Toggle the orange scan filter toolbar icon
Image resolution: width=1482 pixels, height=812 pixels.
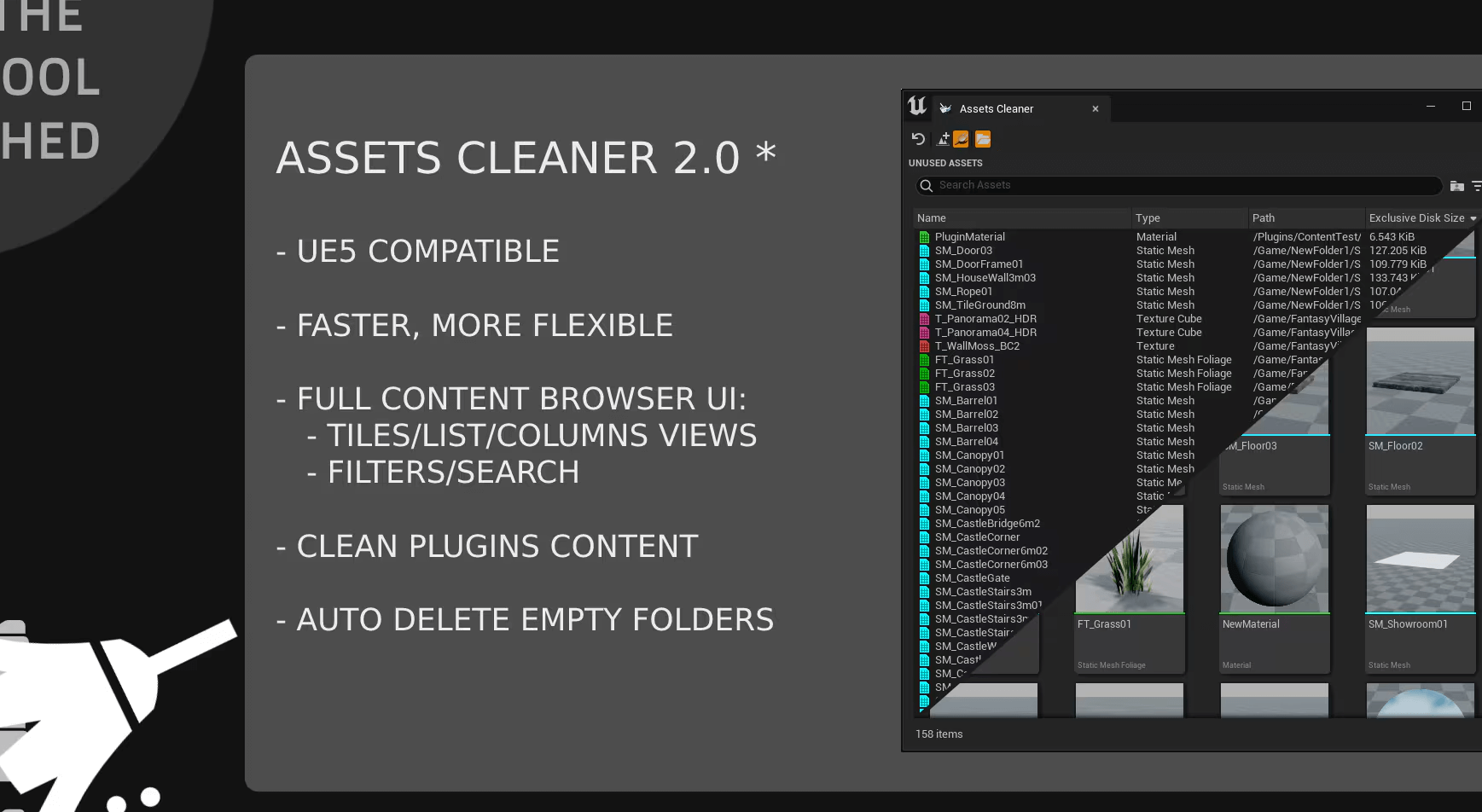click(x=961, y=138)
